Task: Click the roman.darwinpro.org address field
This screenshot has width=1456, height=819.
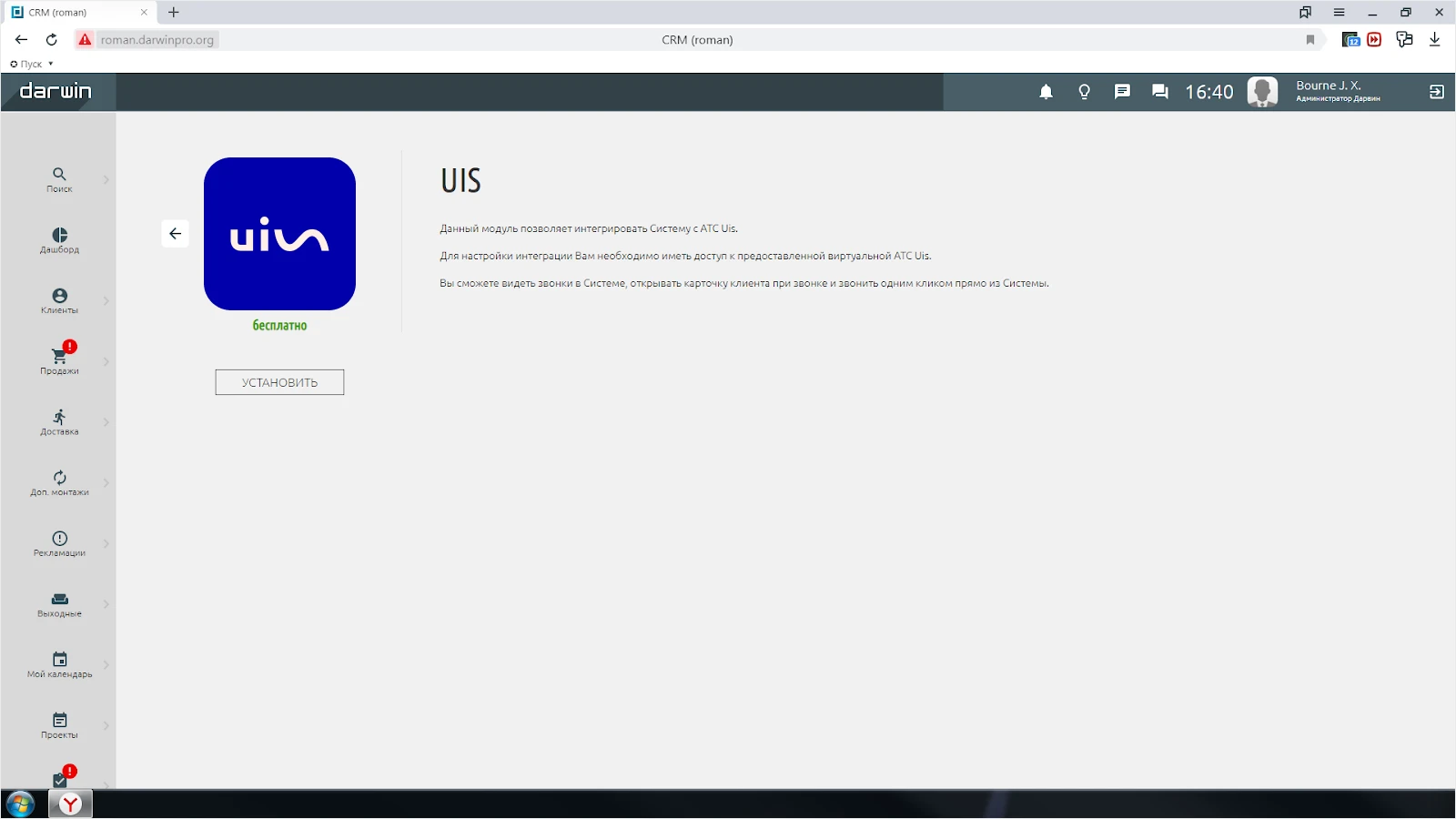Action: 157,40
